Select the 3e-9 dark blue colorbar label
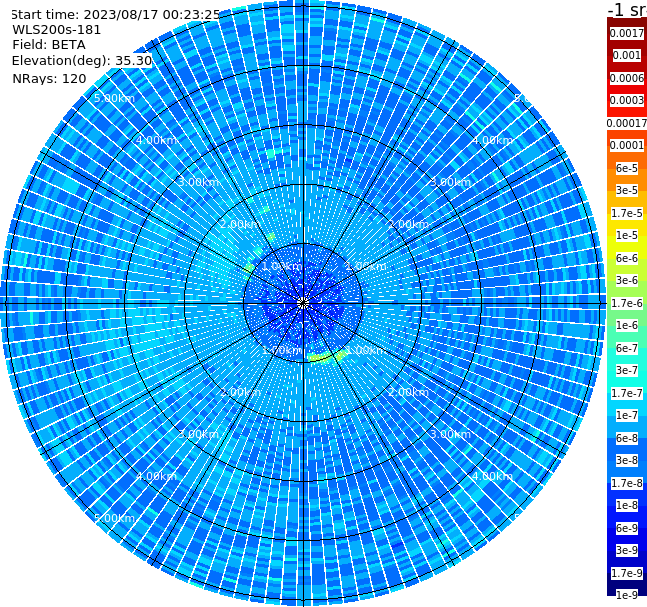 click(x=627, y=550)
